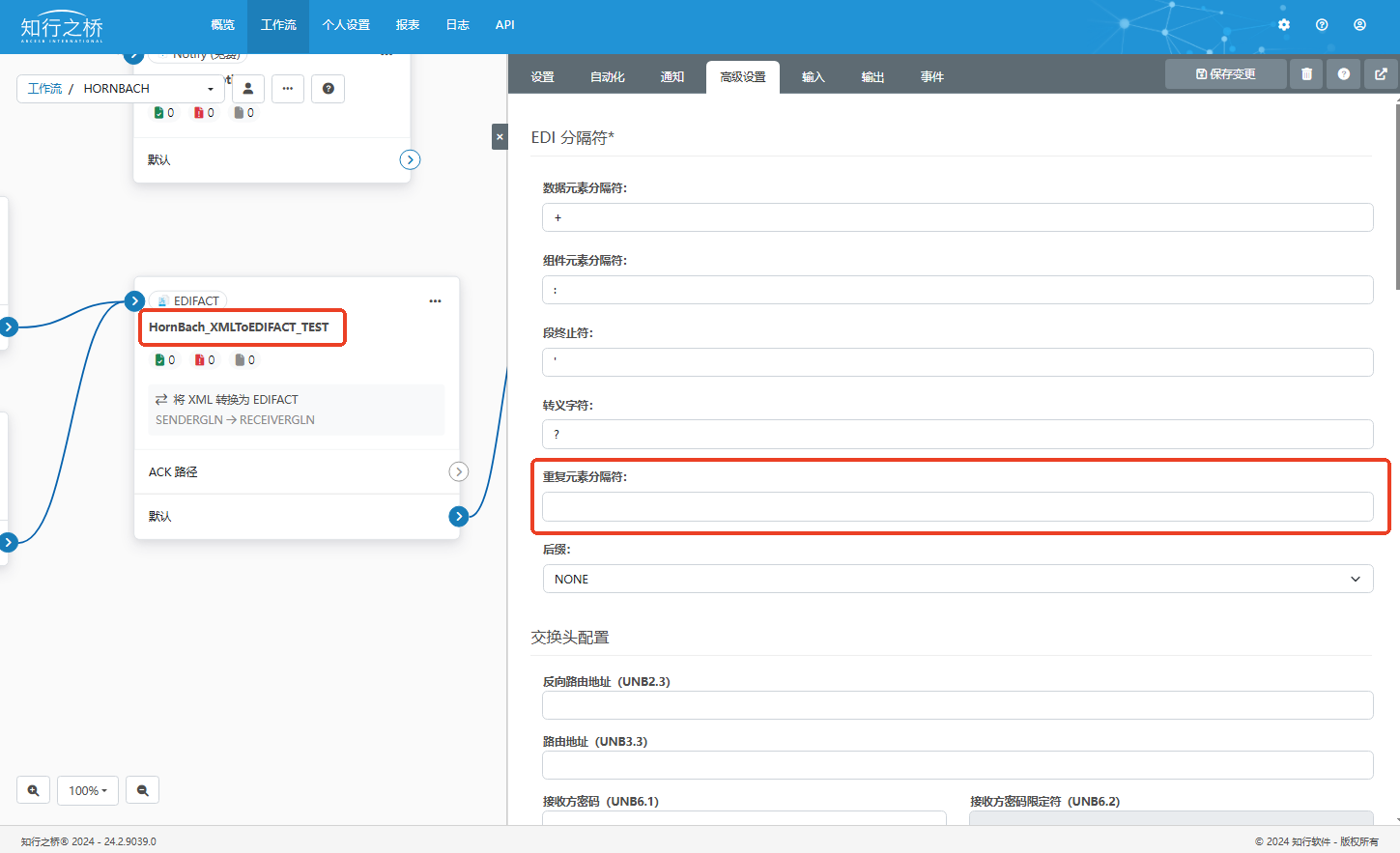Expand the HORNBACH workflow dropdown
The height and width of the screenshot is (853, 1400).
[x=210, y=89]
